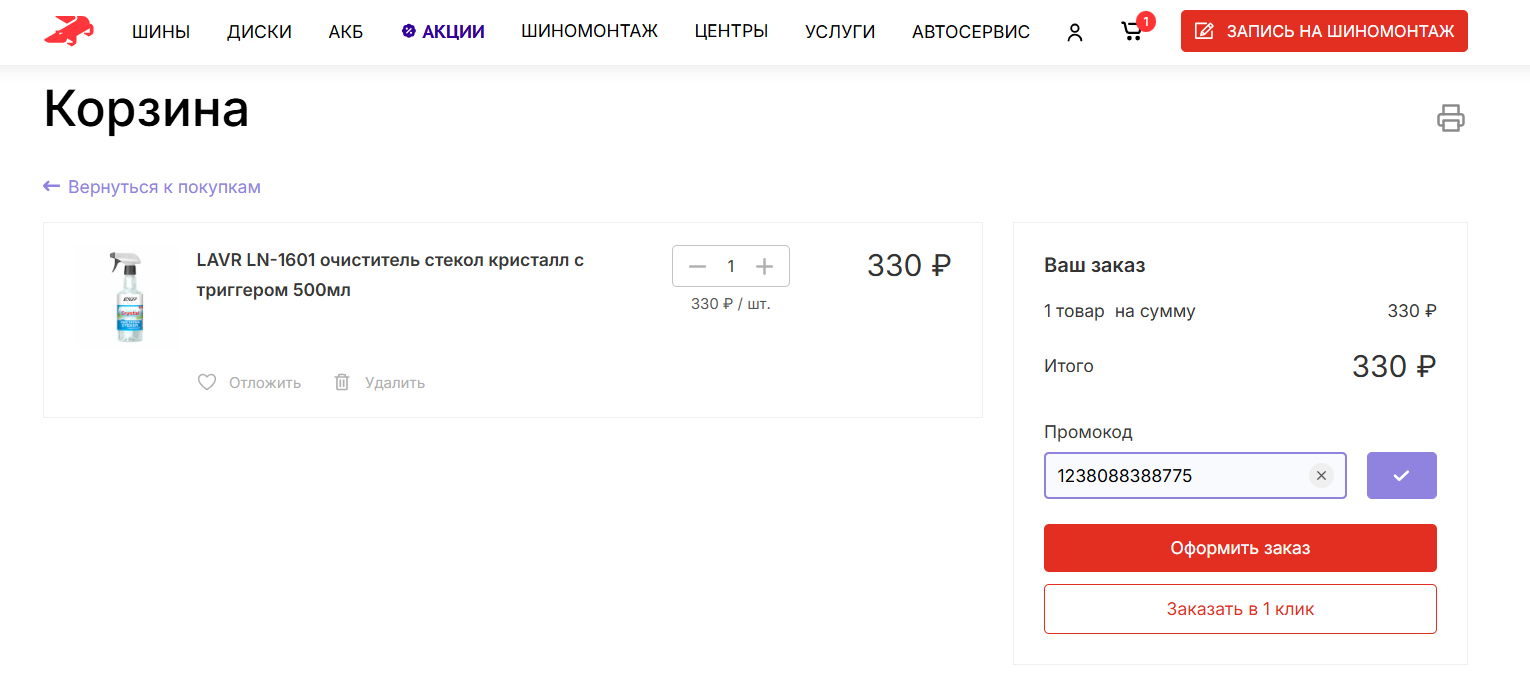Open the УСЛУГИ menu
The image size is (1530, 674).
[x=840, y=32]
